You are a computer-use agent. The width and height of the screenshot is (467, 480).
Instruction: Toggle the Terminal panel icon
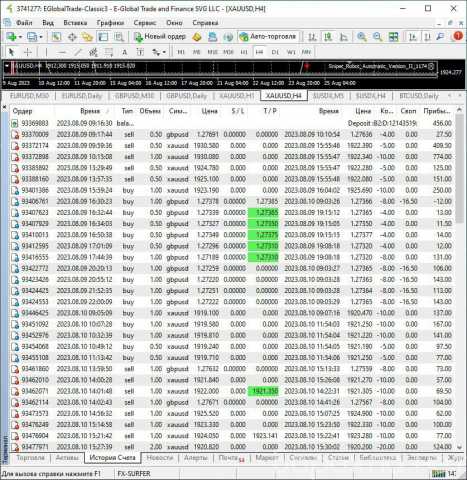tap(103, 37)
